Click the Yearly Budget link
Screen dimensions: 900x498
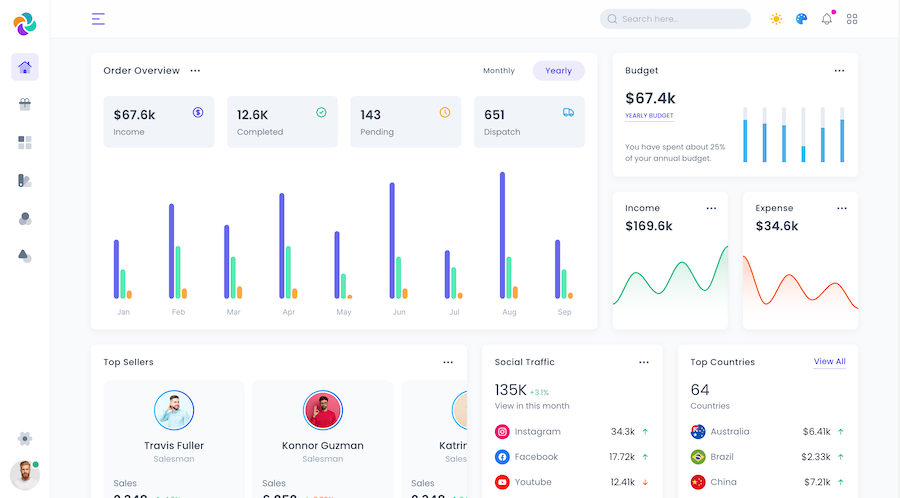(649, 116)
